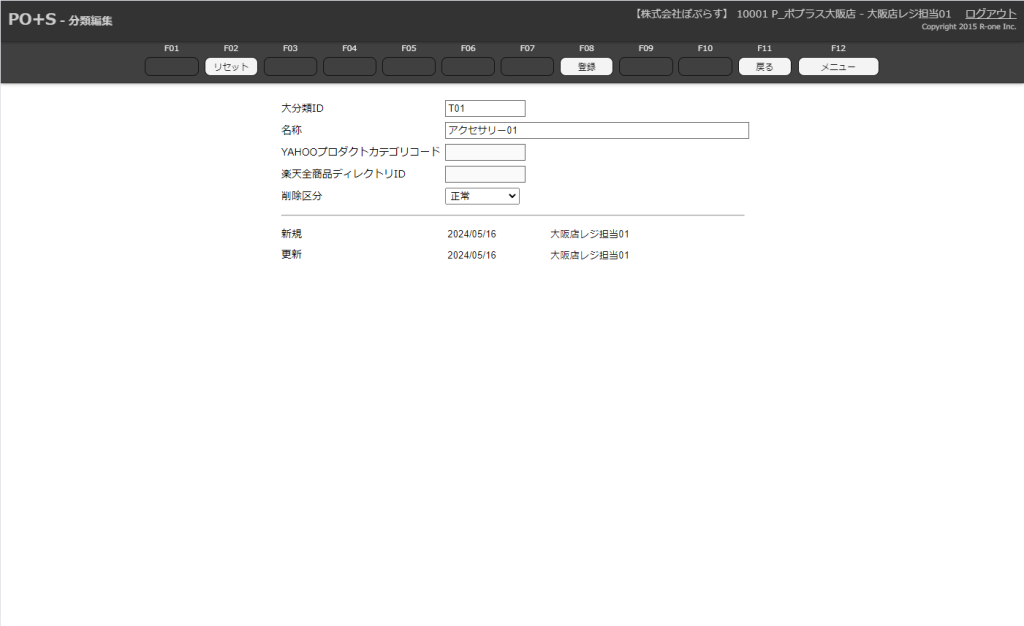Click the 分類編集 page title text

90,21
